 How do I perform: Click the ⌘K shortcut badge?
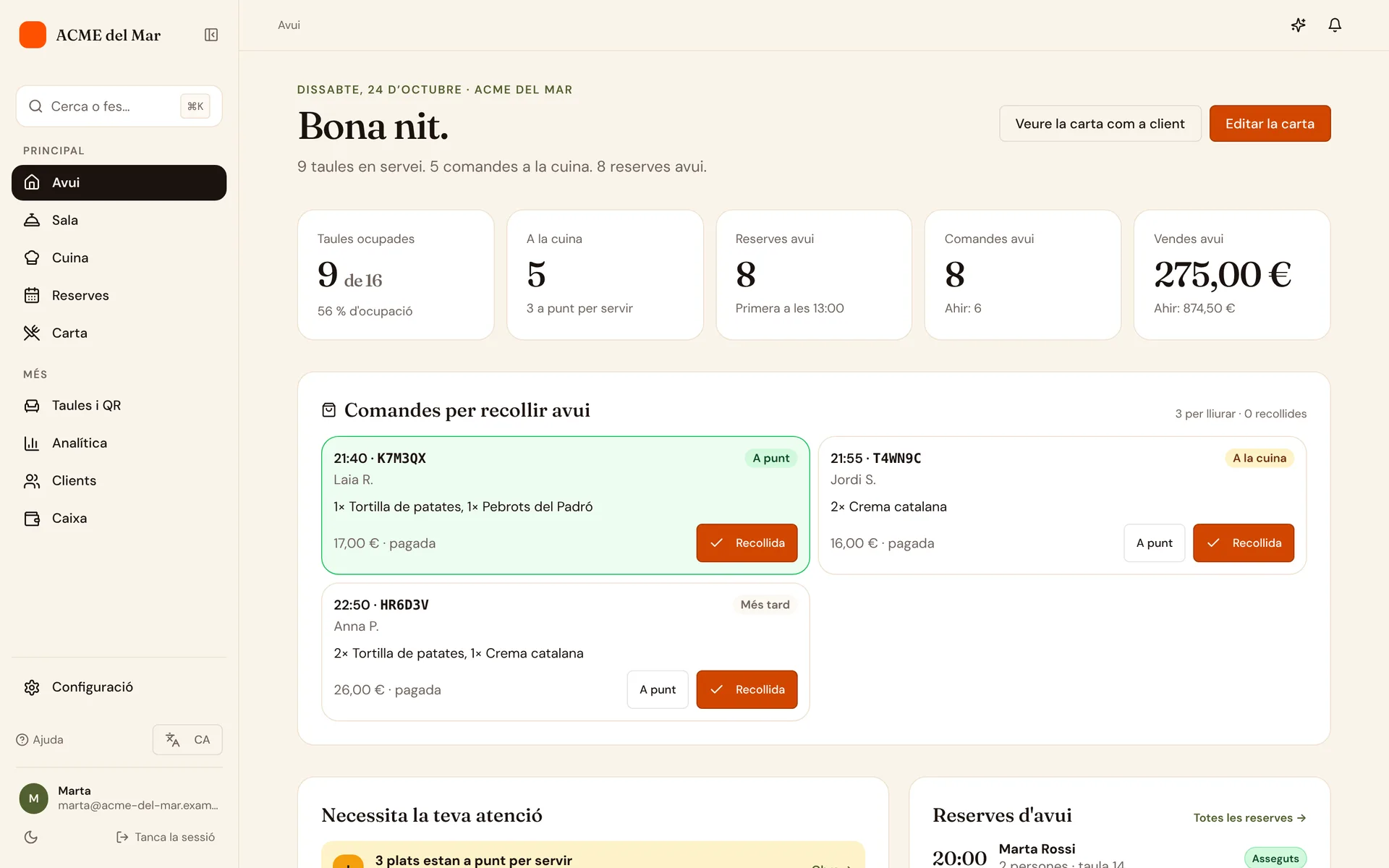click(195, 106)
